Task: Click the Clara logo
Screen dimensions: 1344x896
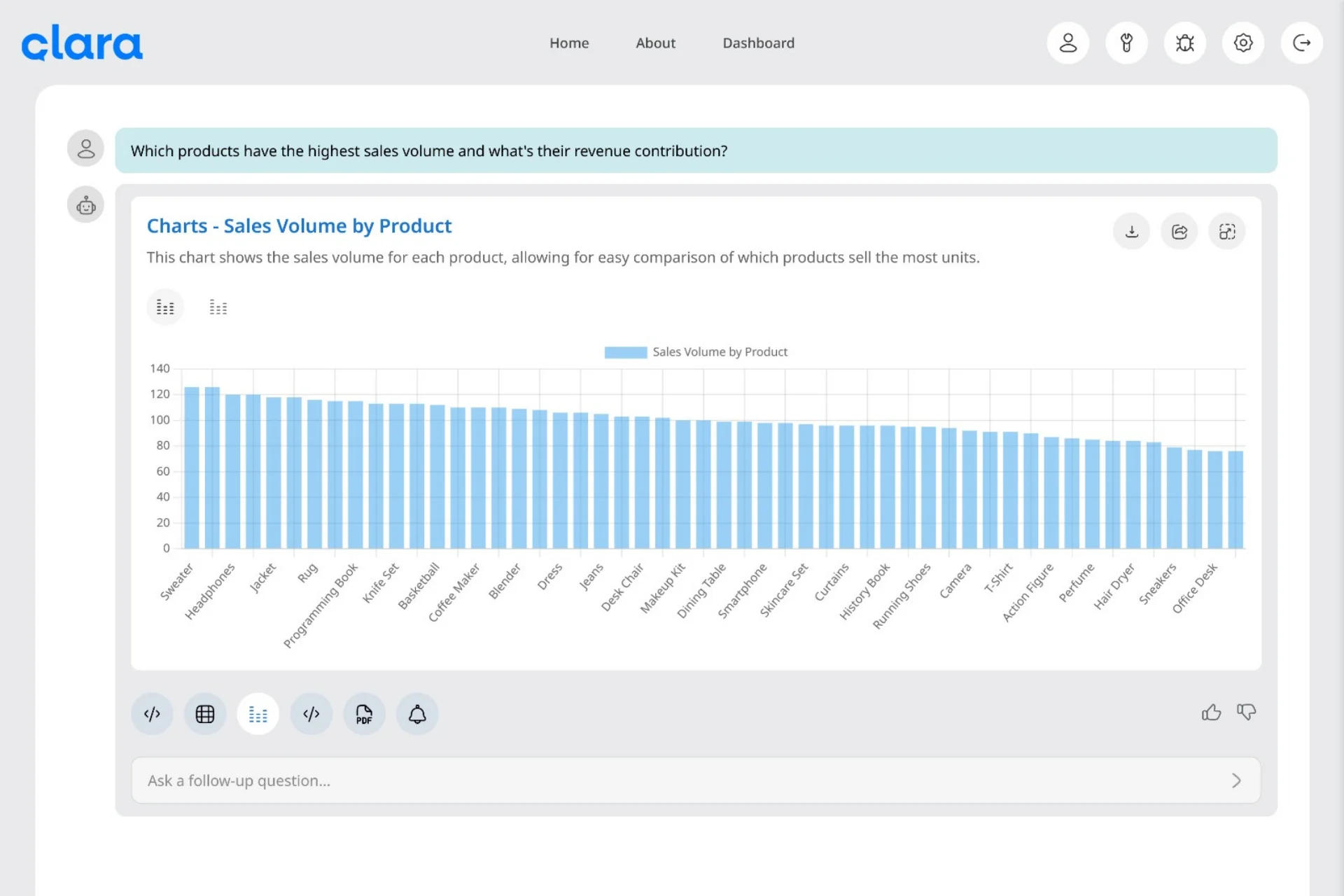Action: click(82, 43)
